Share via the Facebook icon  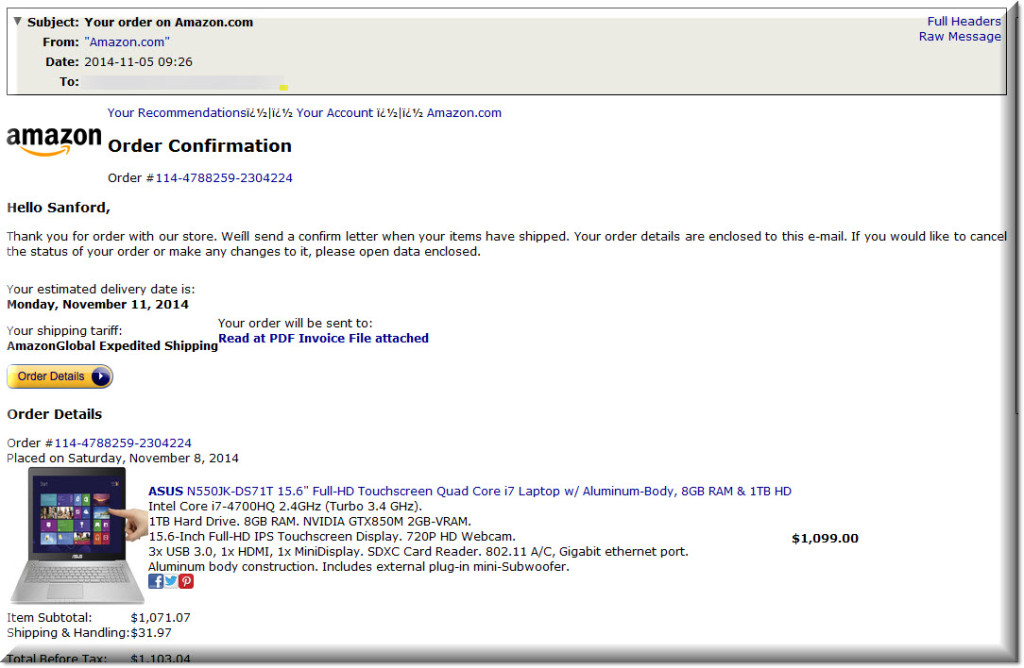(155, 582)
